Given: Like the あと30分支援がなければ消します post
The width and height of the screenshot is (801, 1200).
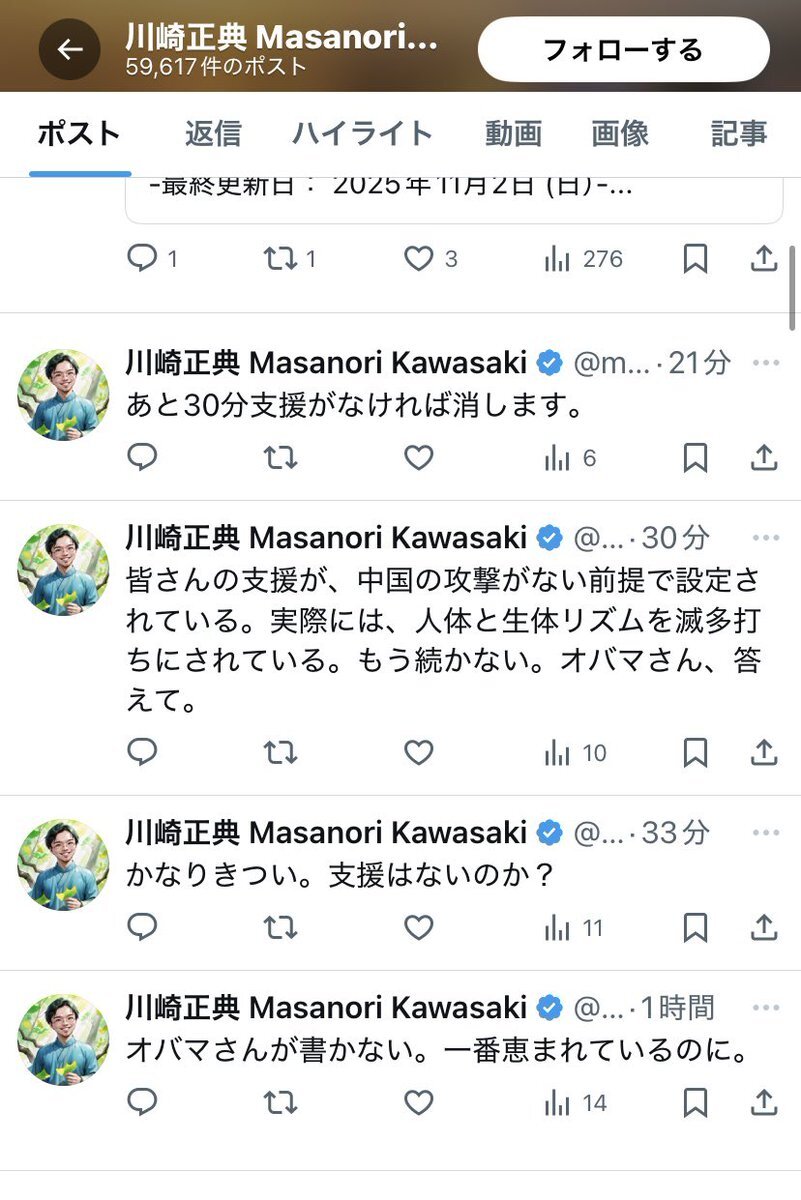Looking at the screenshot, I should pyautogui.click(x=418, y=458).
